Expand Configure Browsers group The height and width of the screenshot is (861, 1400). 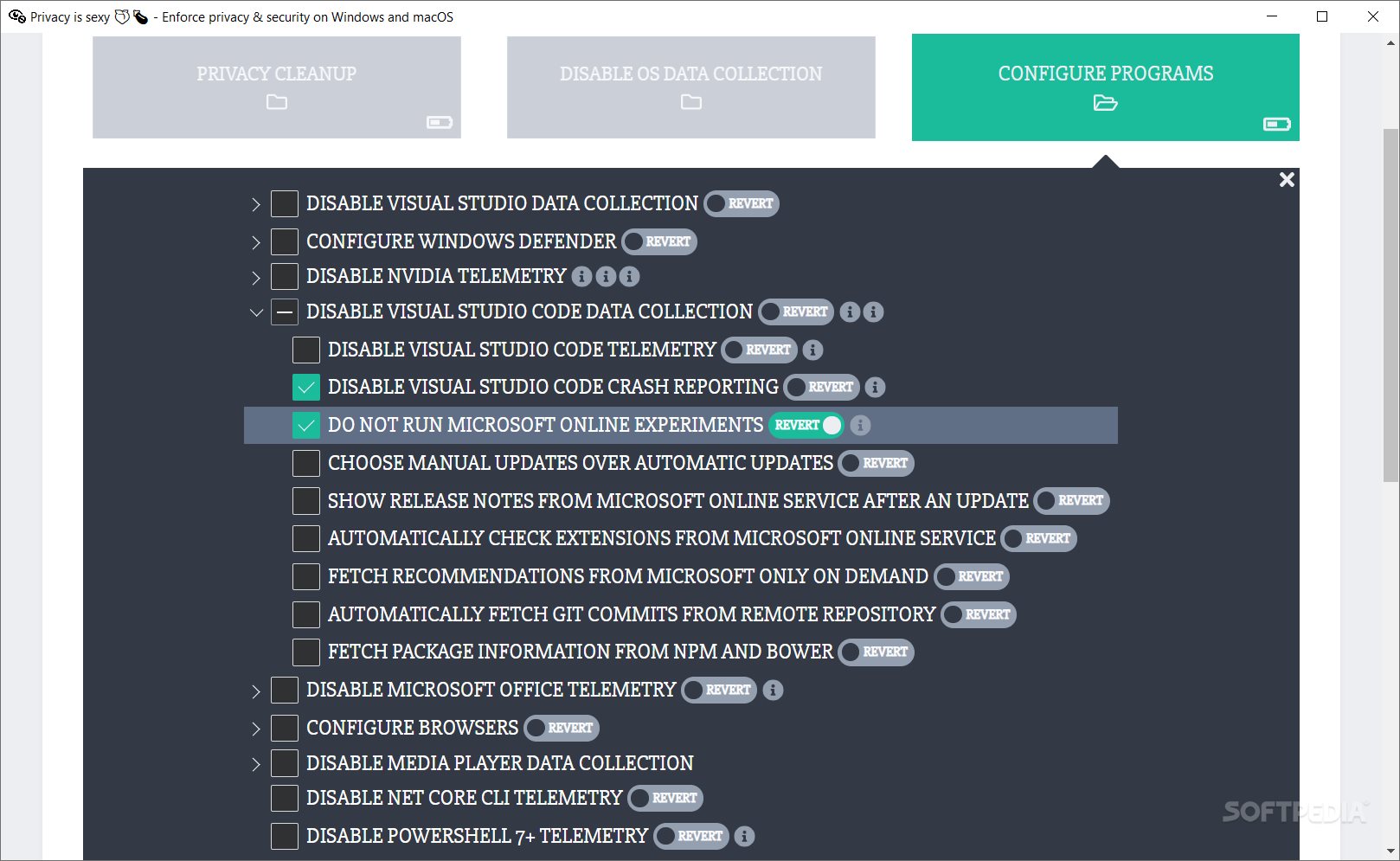tap(256, 729)
